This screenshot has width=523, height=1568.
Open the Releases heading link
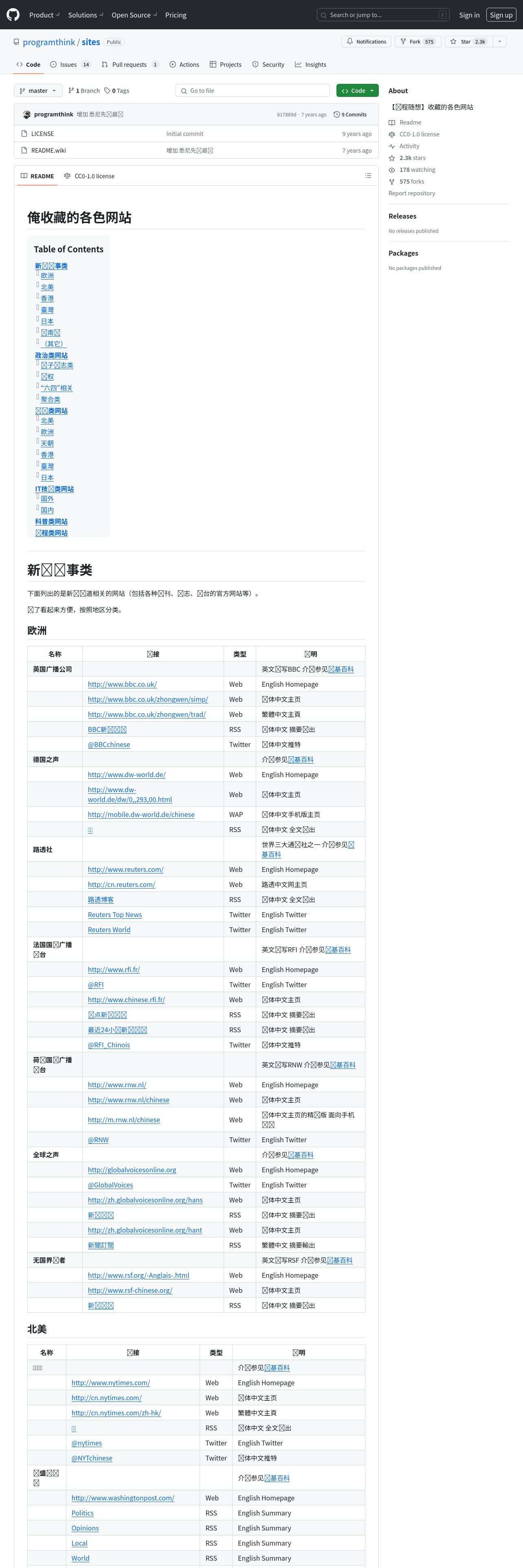click(402, 216)
